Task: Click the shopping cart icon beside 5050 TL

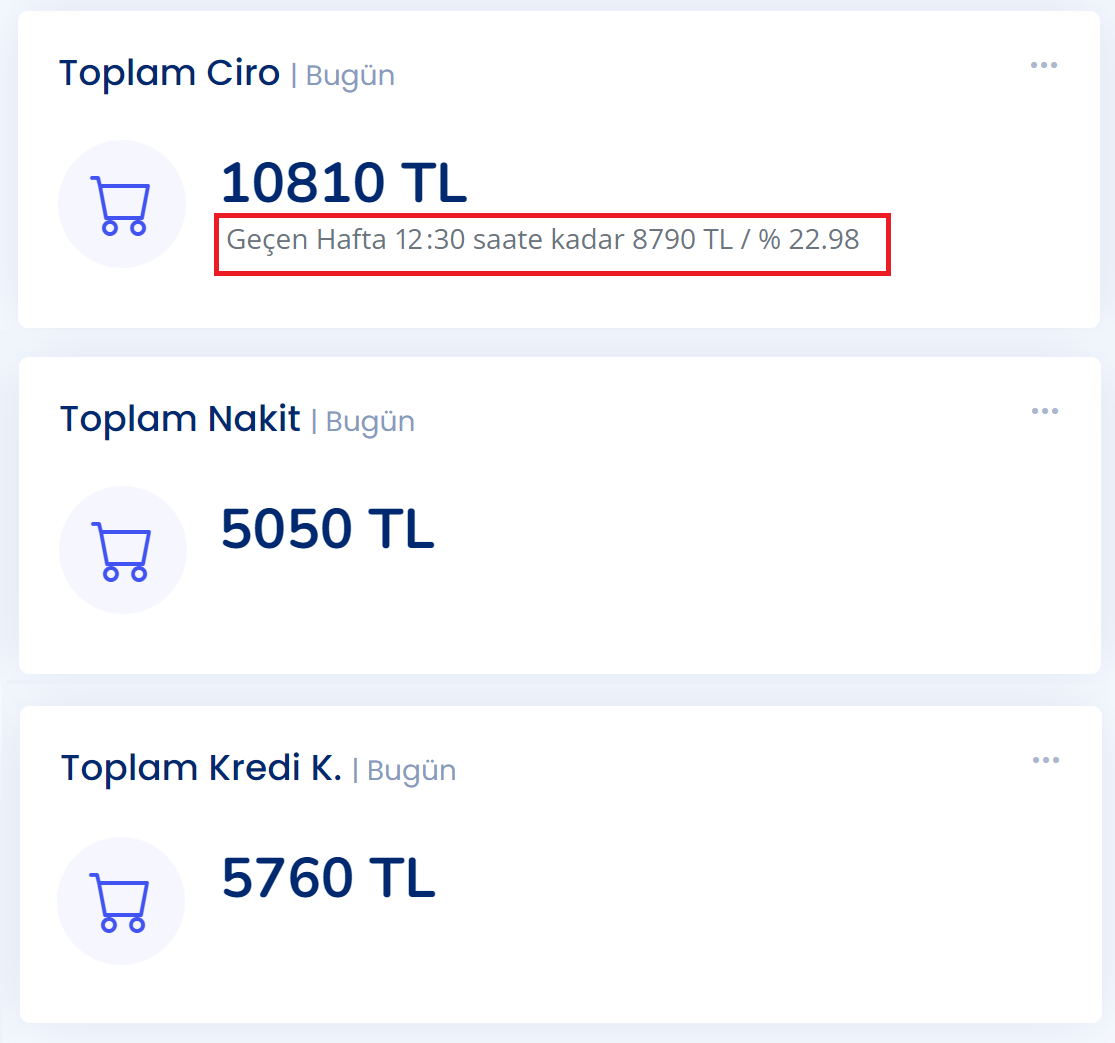Action: click(x=122, y=550)
